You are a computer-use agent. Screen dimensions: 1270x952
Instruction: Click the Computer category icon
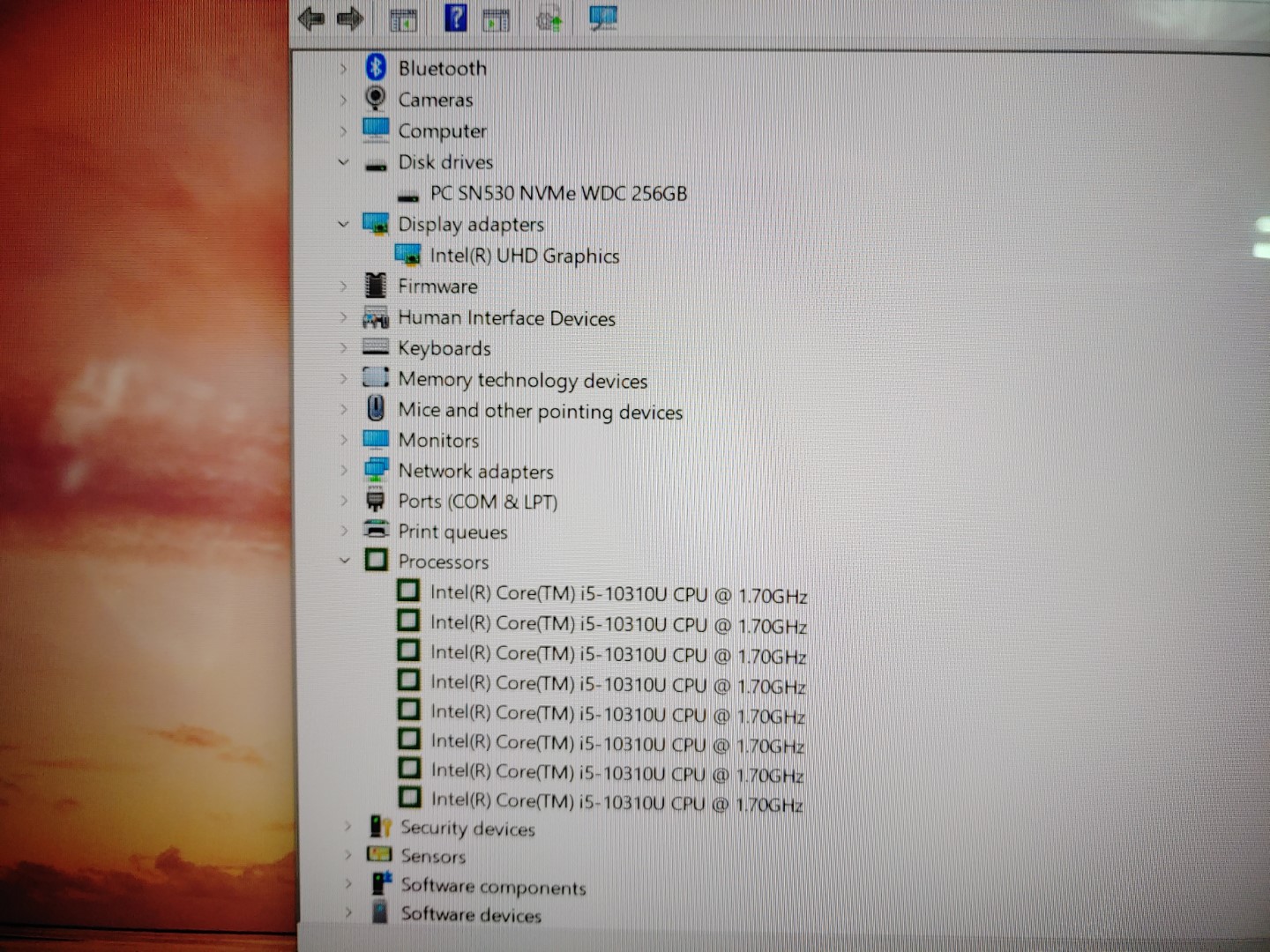(376, 130)
